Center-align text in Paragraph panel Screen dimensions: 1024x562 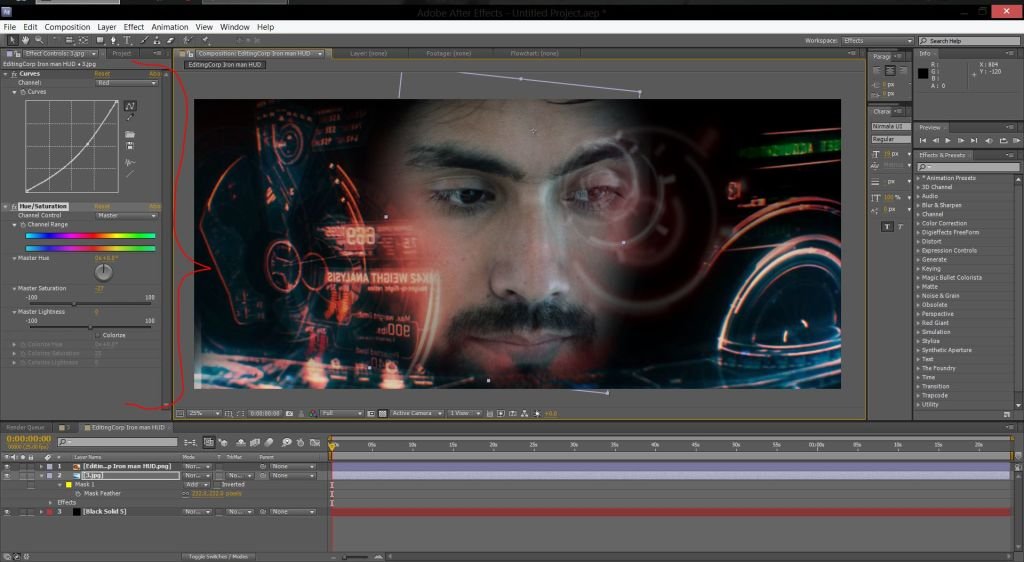889,70
